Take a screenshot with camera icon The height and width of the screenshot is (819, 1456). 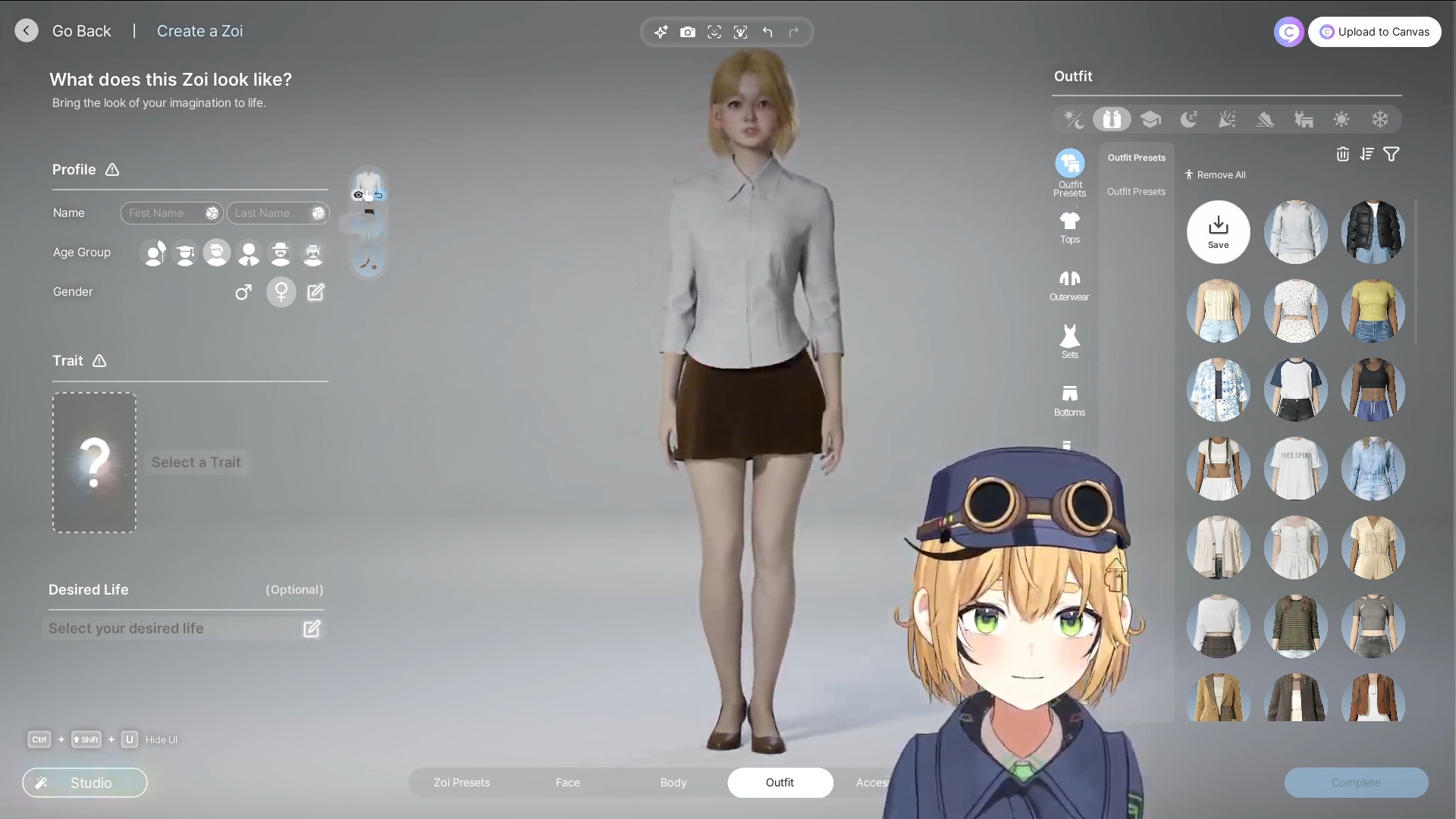tap(687, 32)
